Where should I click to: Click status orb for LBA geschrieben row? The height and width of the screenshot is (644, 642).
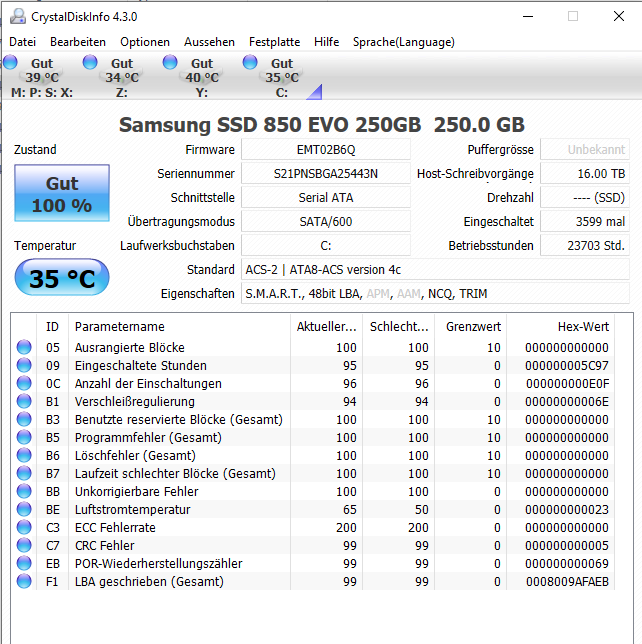point(24,582)
